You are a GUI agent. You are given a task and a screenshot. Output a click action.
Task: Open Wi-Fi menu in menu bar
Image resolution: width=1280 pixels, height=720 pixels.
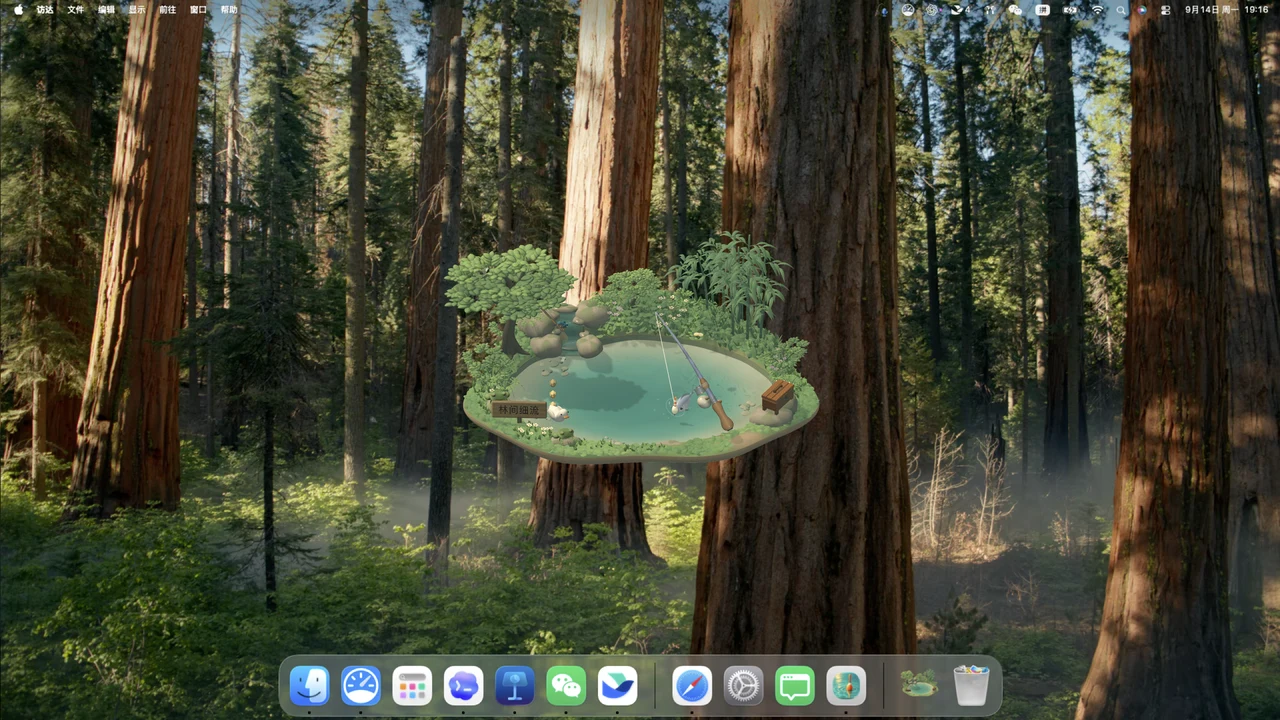[1097, 10]
